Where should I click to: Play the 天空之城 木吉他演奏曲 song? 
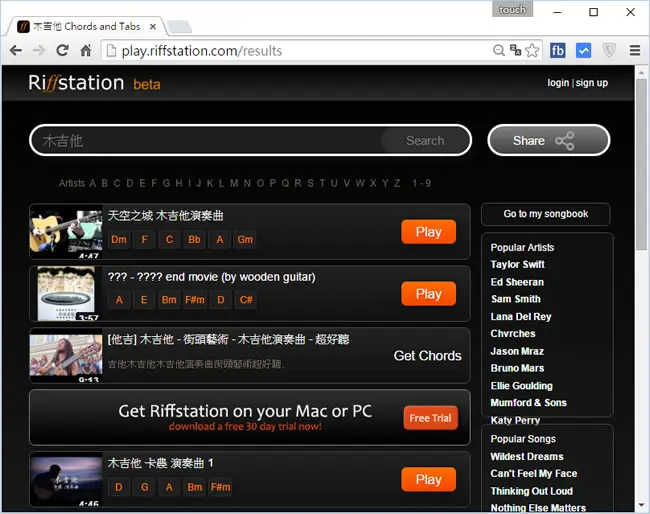428,232
